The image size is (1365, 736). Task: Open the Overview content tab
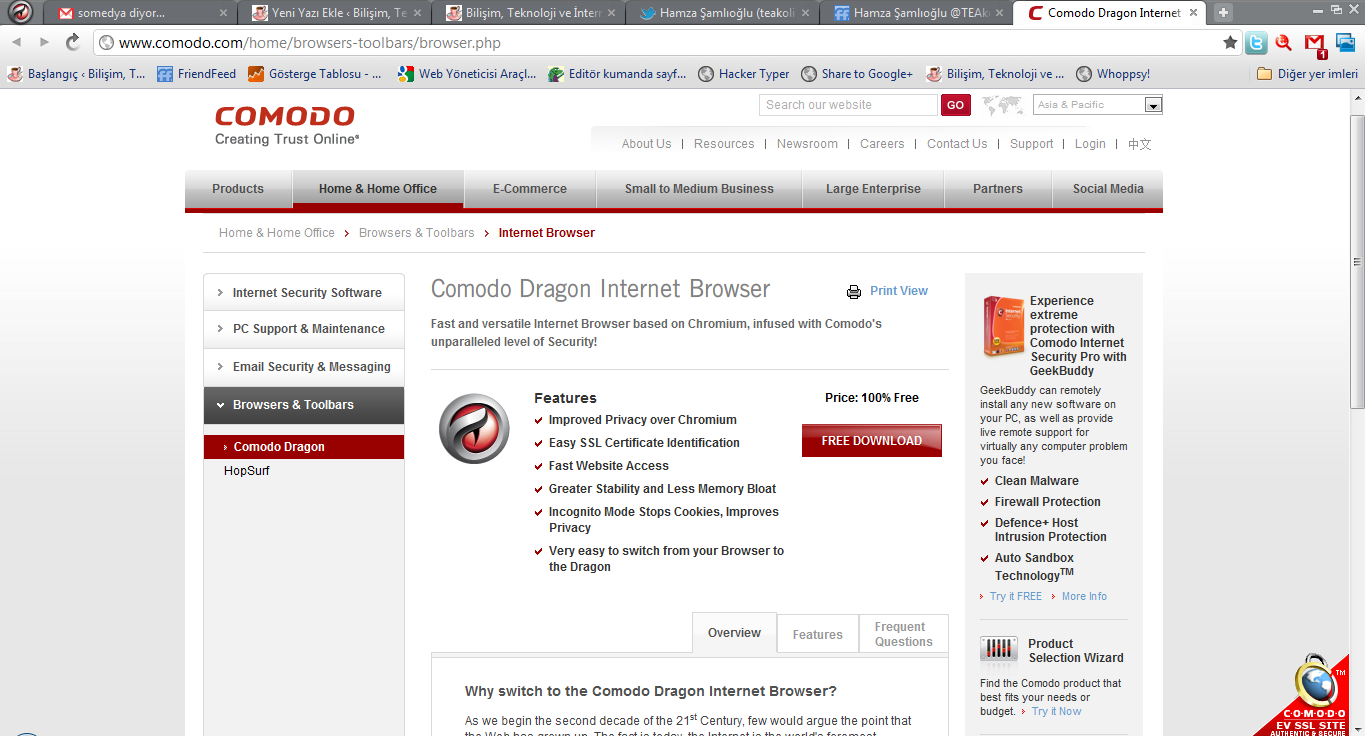[734, 633]
